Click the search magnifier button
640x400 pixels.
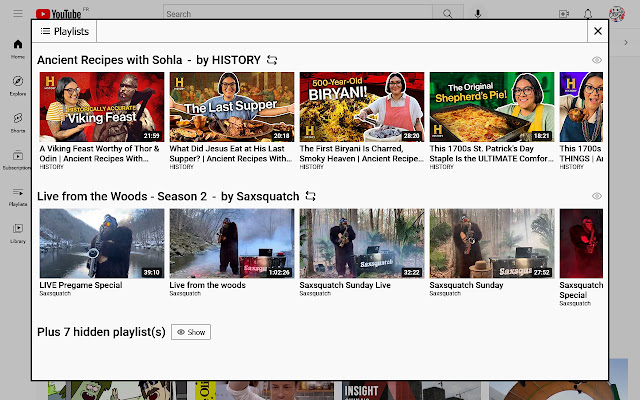(x=448, y=13)
